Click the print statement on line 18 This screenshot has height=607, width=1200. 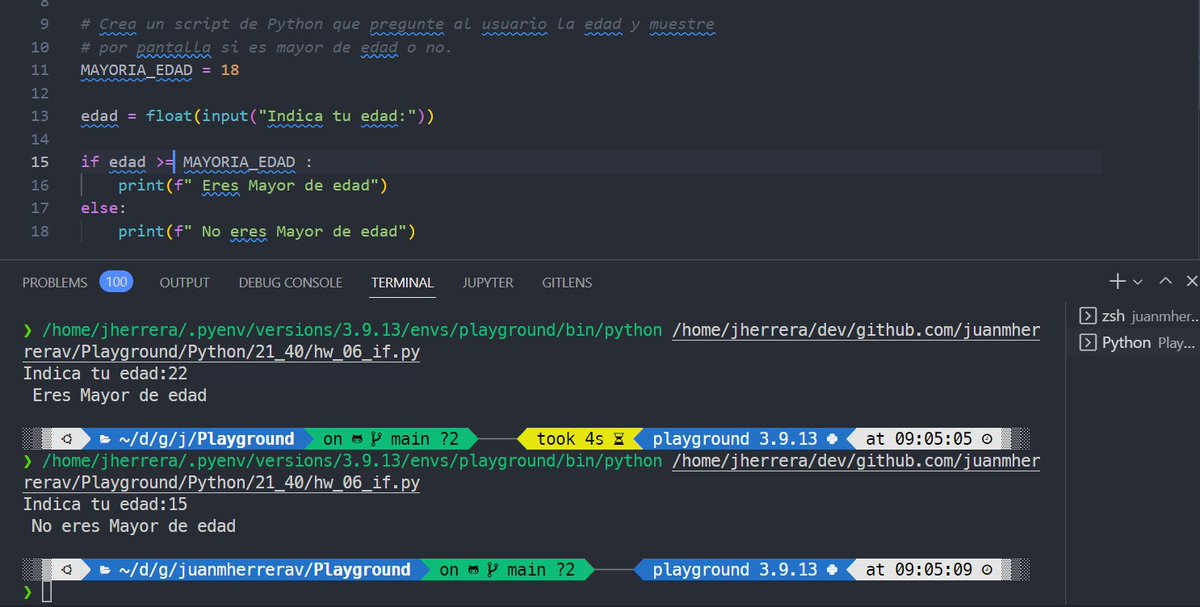266,231
